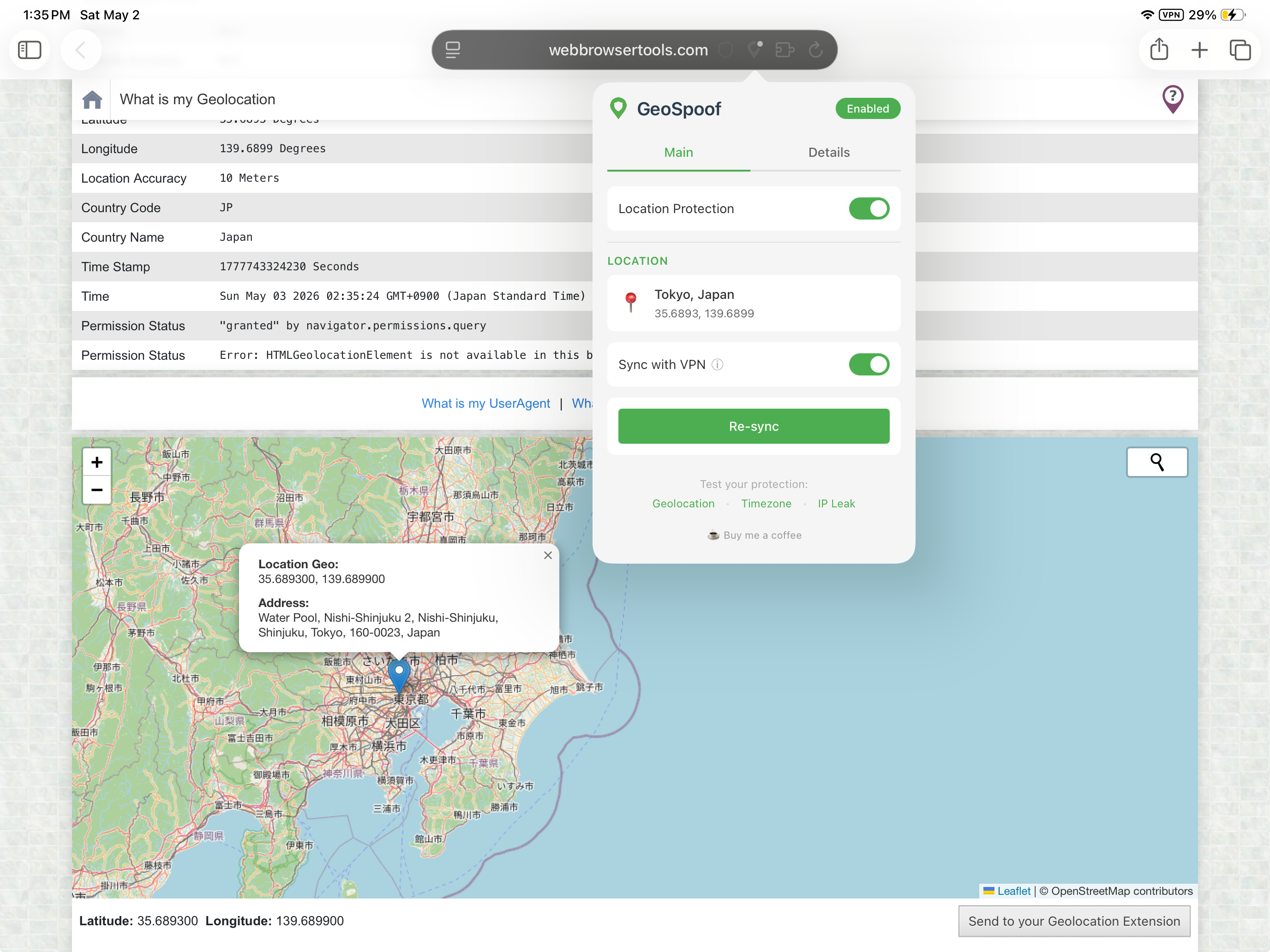Open What is my UserAgent link
Viewport: 1270px width, 952px height.
[486, 404]
